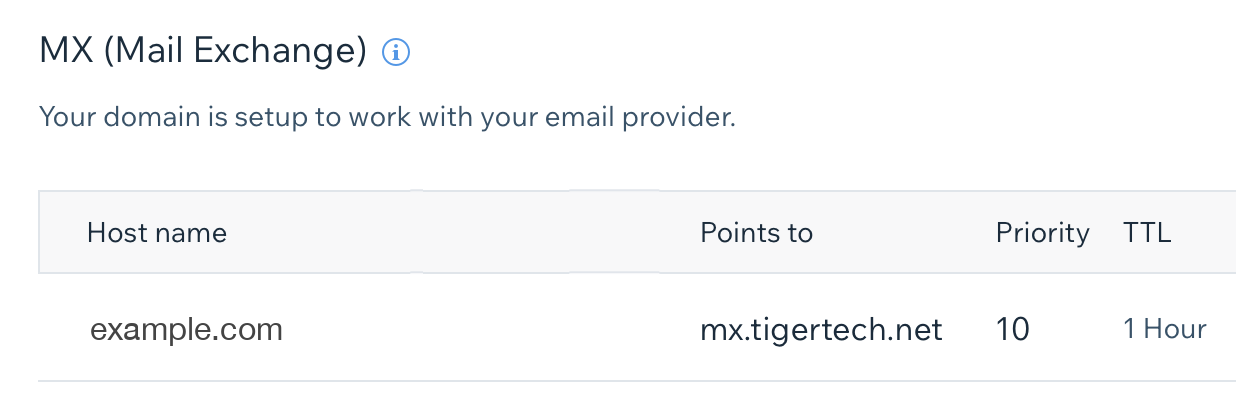Select the Host name column header
The width and height of the screenshot is (1236, 412).
pyautogui.click(x=157, y=233)
